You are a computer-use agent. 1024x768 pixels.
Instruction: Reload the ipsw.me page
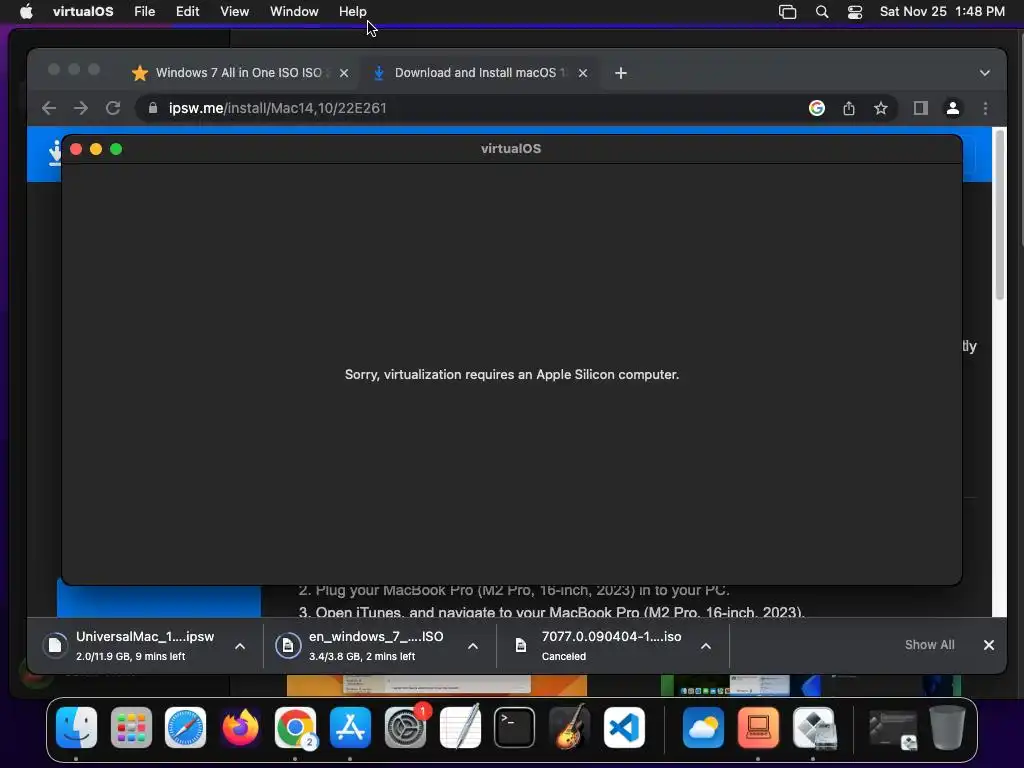pyautogui.click(x=113, y=108)
